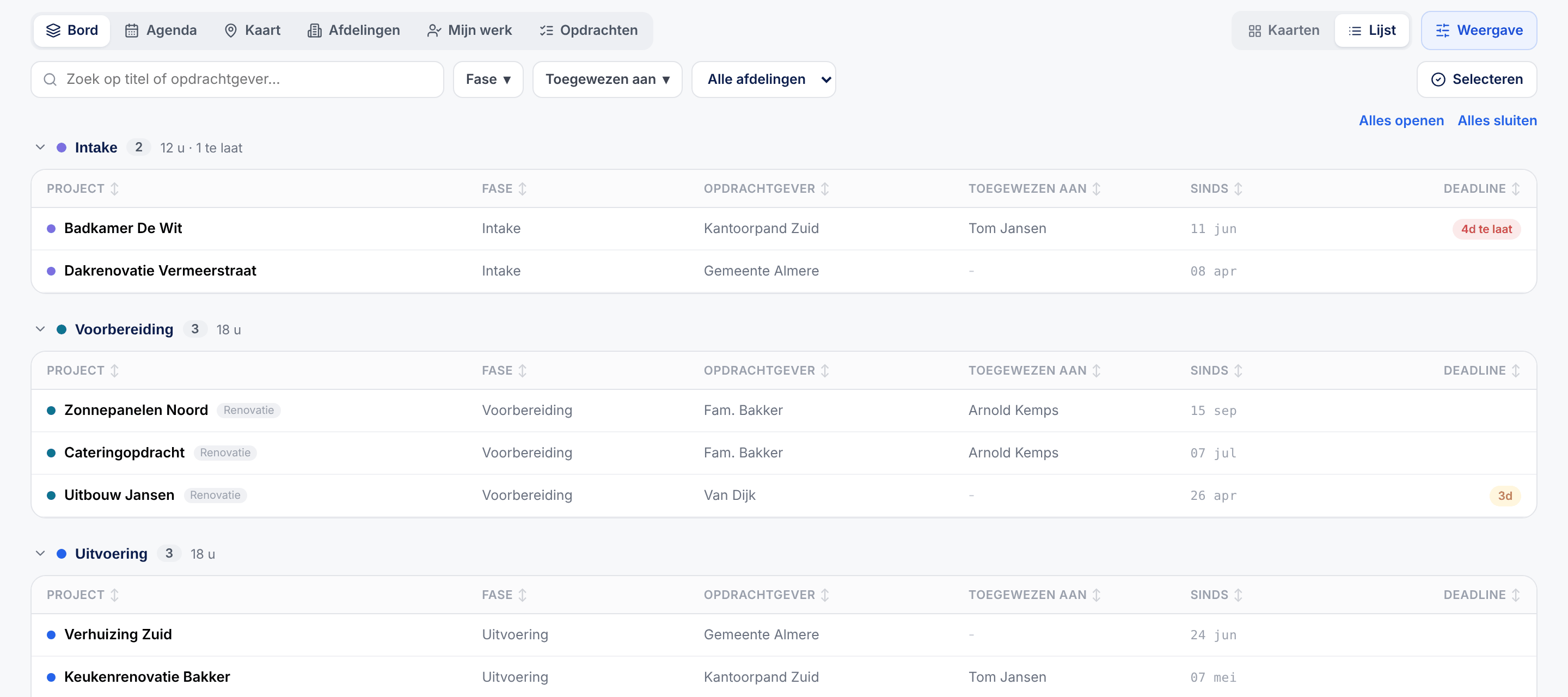Sort Voorbereiding table by Sinds column
Viewport: 1568px width, 697px height.
click(x=1216, y=371)
